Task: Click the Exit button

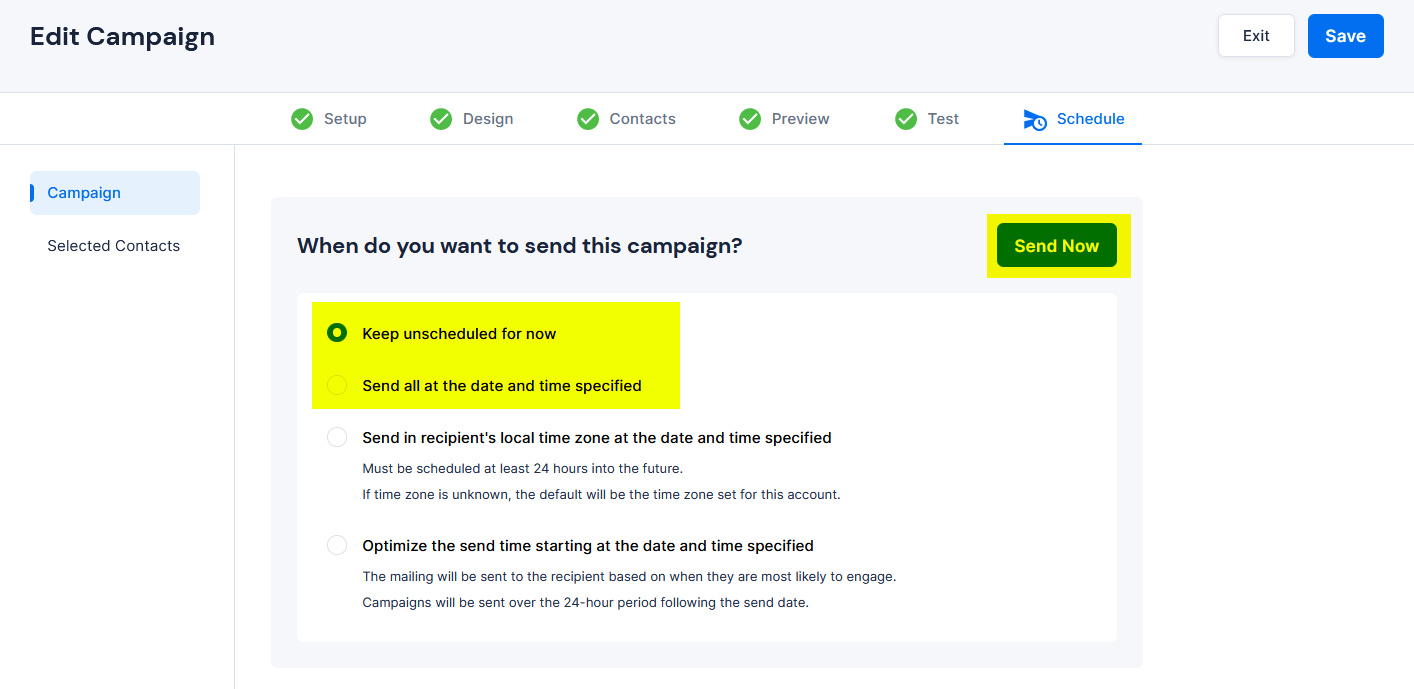Action: [x=1256, y=36]
